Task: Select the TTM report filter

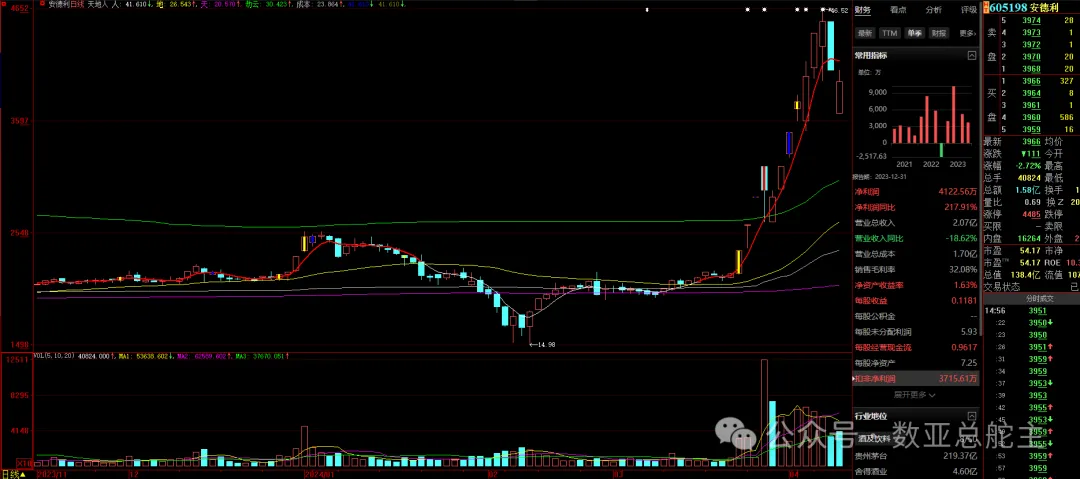Action: point(890,33)
